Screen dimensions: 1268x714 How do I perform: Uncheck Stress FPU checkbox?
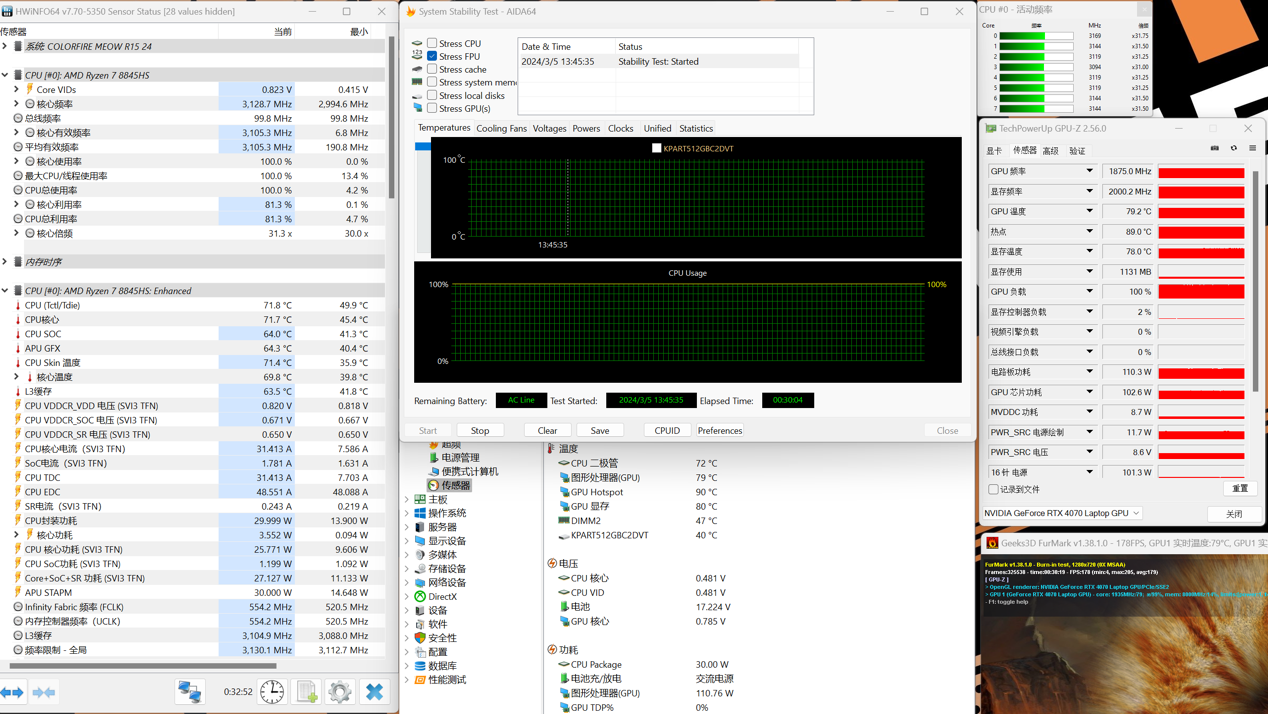click(x=432, y=56)
